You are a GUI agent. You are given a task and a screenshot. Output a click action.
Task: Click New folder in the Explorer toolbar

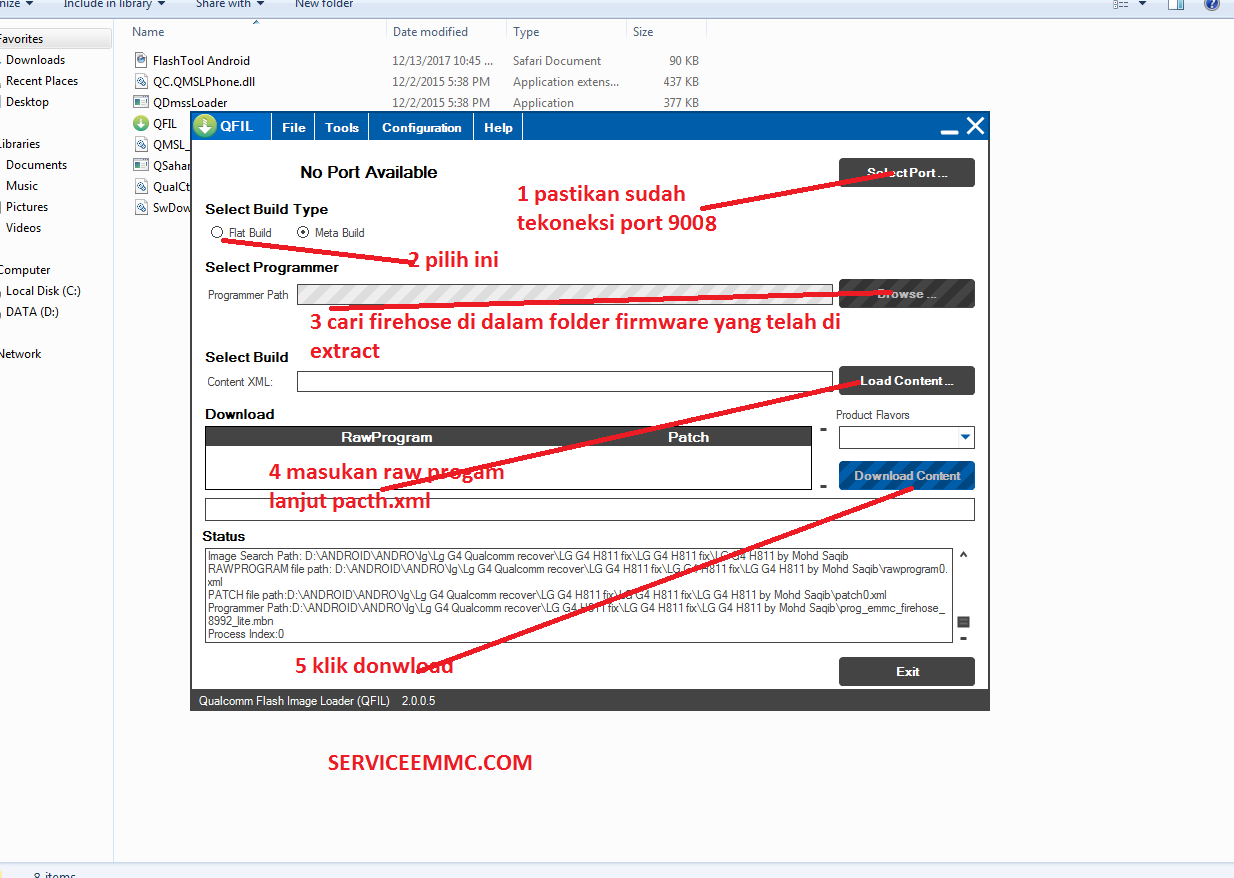click(324, 4)
